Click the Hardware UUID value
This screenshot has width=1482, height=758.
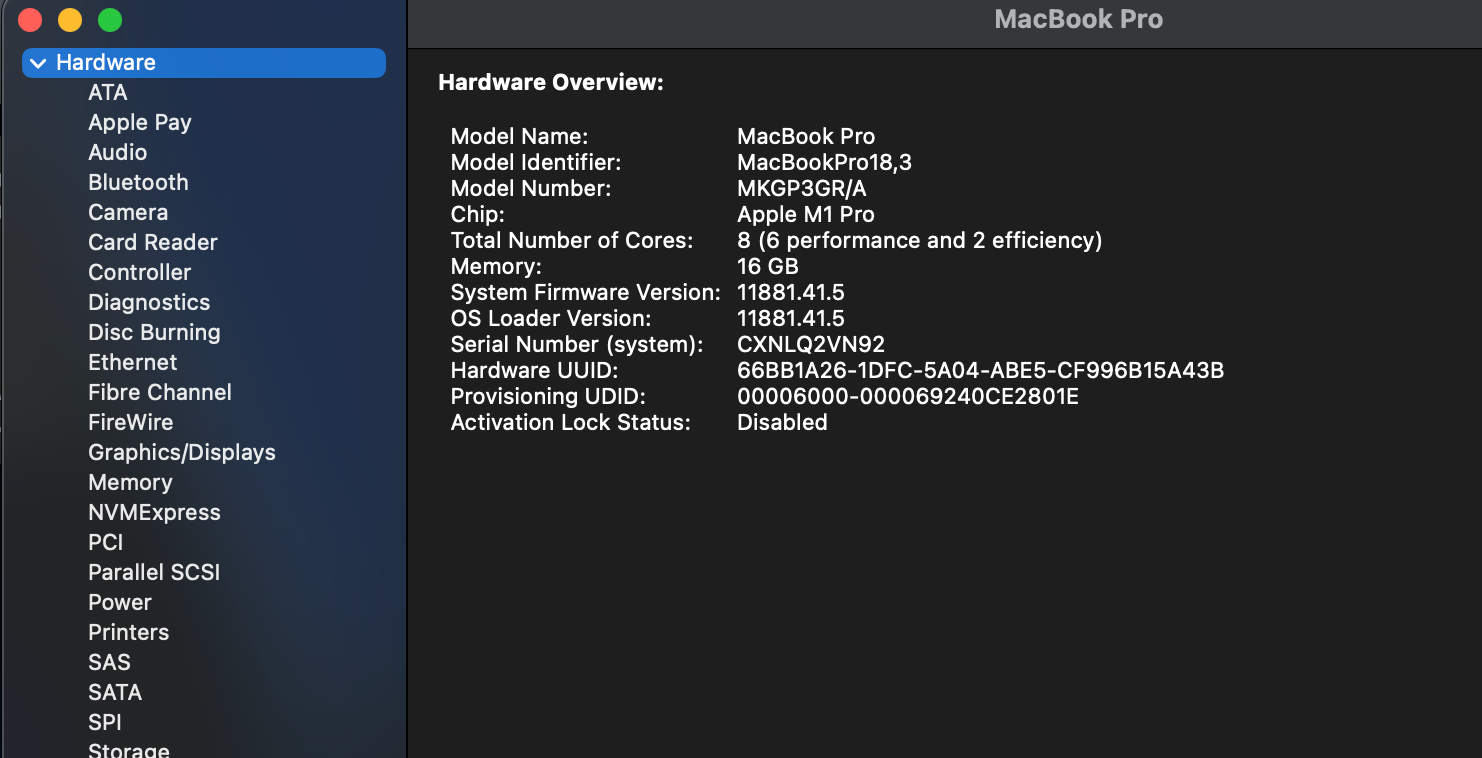click(x=980, y=371)
